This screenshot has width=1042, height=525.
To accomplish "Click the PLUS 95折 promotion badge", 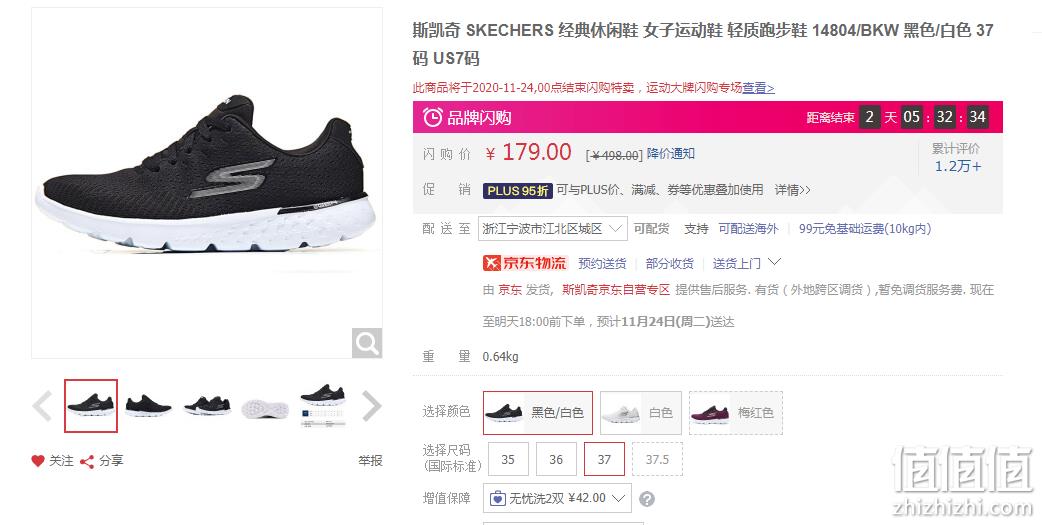I will click(518, 191).
